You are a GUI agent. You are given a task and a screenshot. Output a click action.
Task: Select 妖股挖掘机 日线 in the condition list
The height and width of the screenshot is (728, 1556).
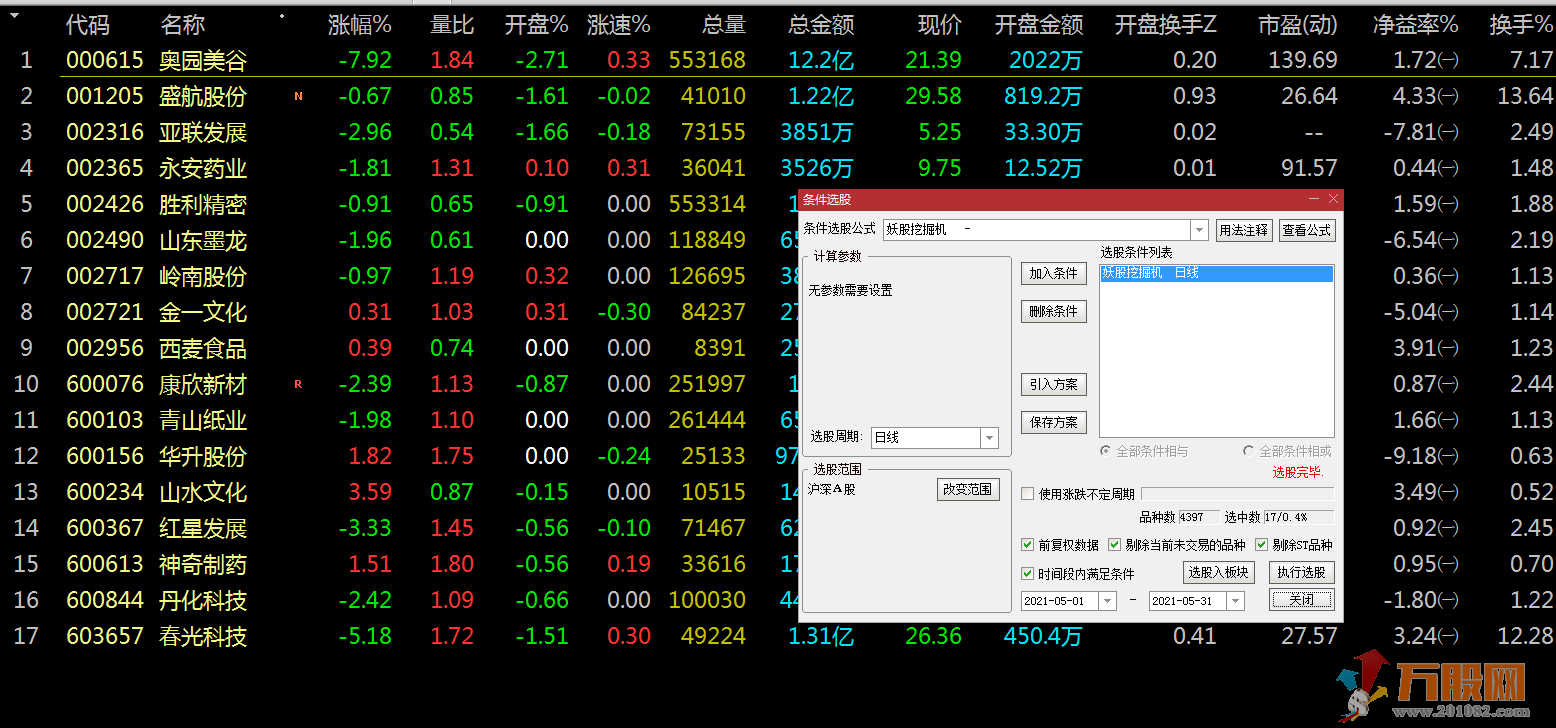pos(1216,273)
